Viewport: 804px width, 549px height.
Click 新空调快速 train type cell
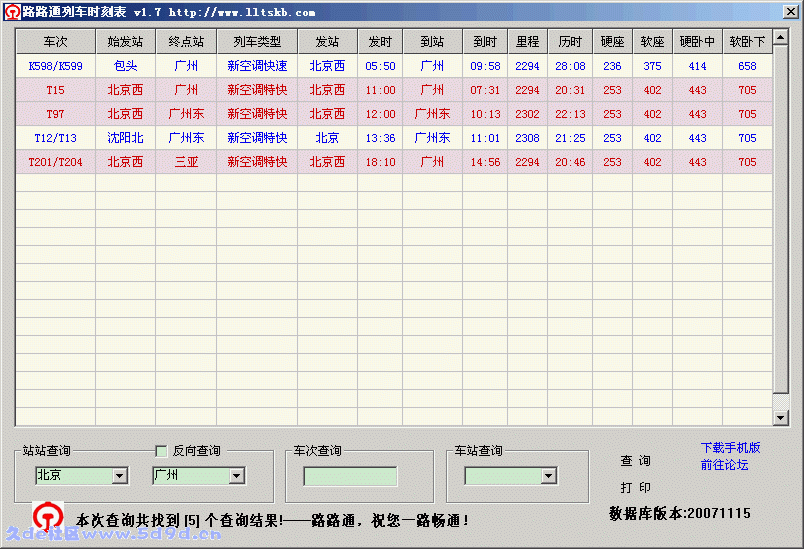tap(257, 66)
